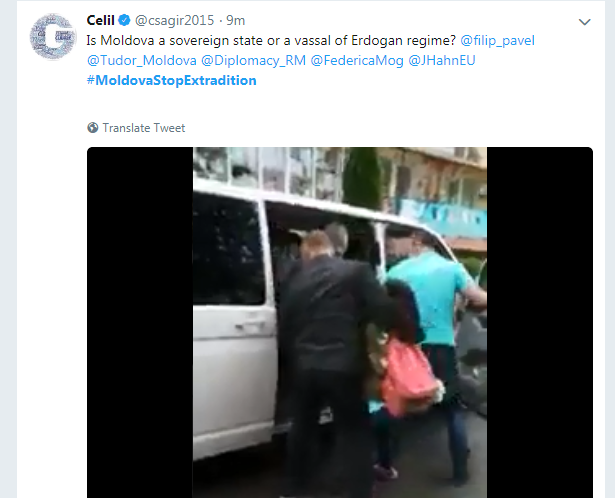Open the @csagir2015 handle

pyautogui.click(x=175, y=20)
